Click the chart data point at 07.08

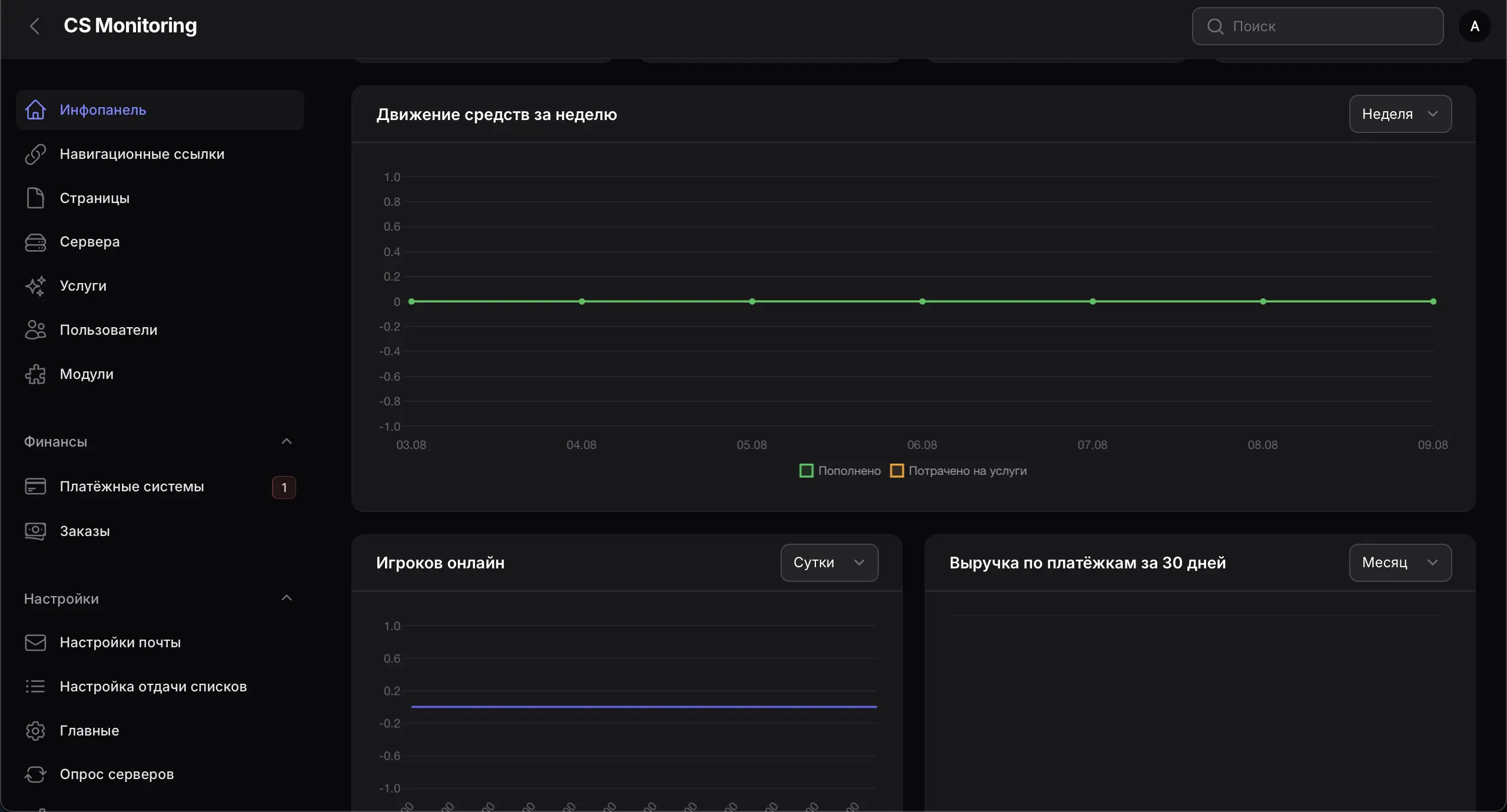tap(1093, 302)
